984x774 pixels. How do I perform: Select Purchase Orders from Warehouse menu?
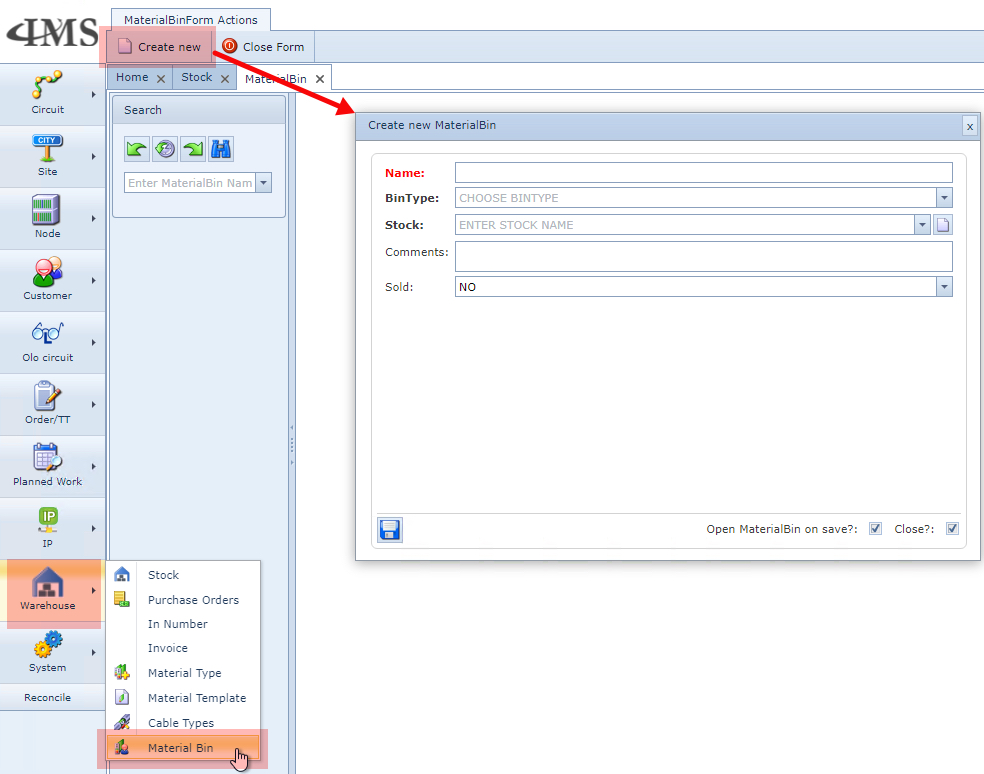click(193, 600)
